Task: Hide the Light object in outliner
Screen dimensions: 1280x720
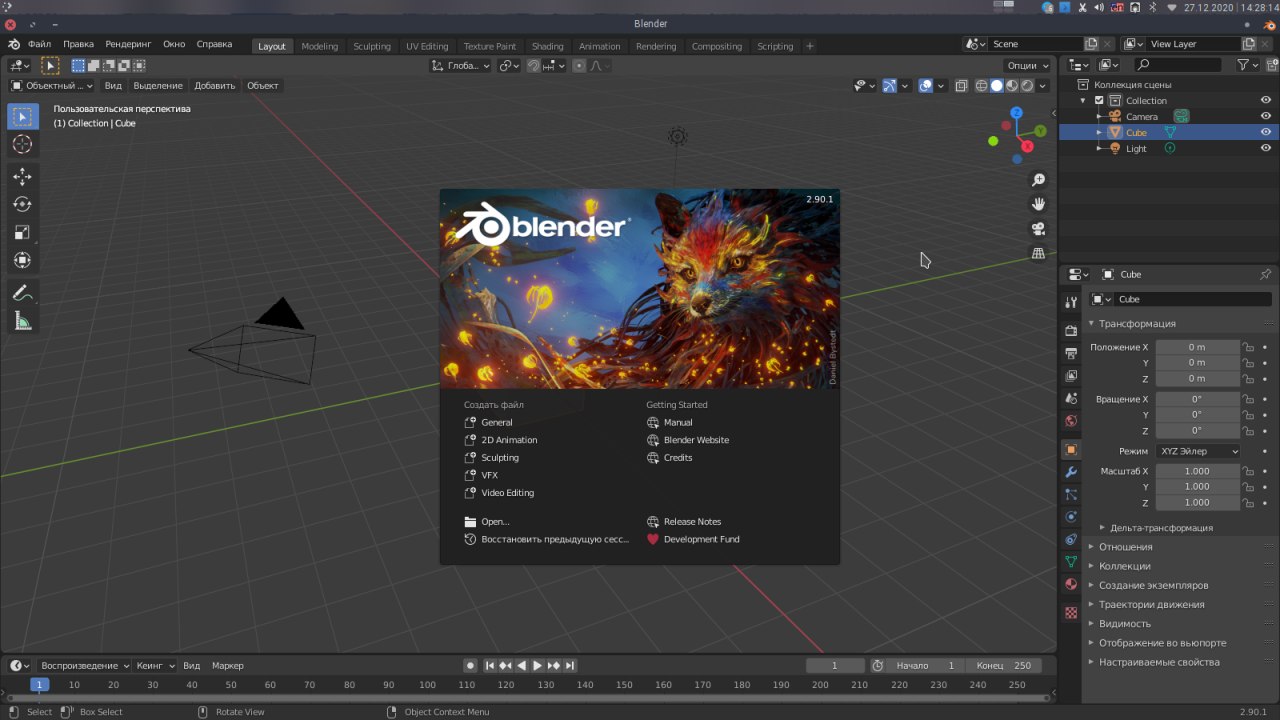Action: pos(1265,148)
